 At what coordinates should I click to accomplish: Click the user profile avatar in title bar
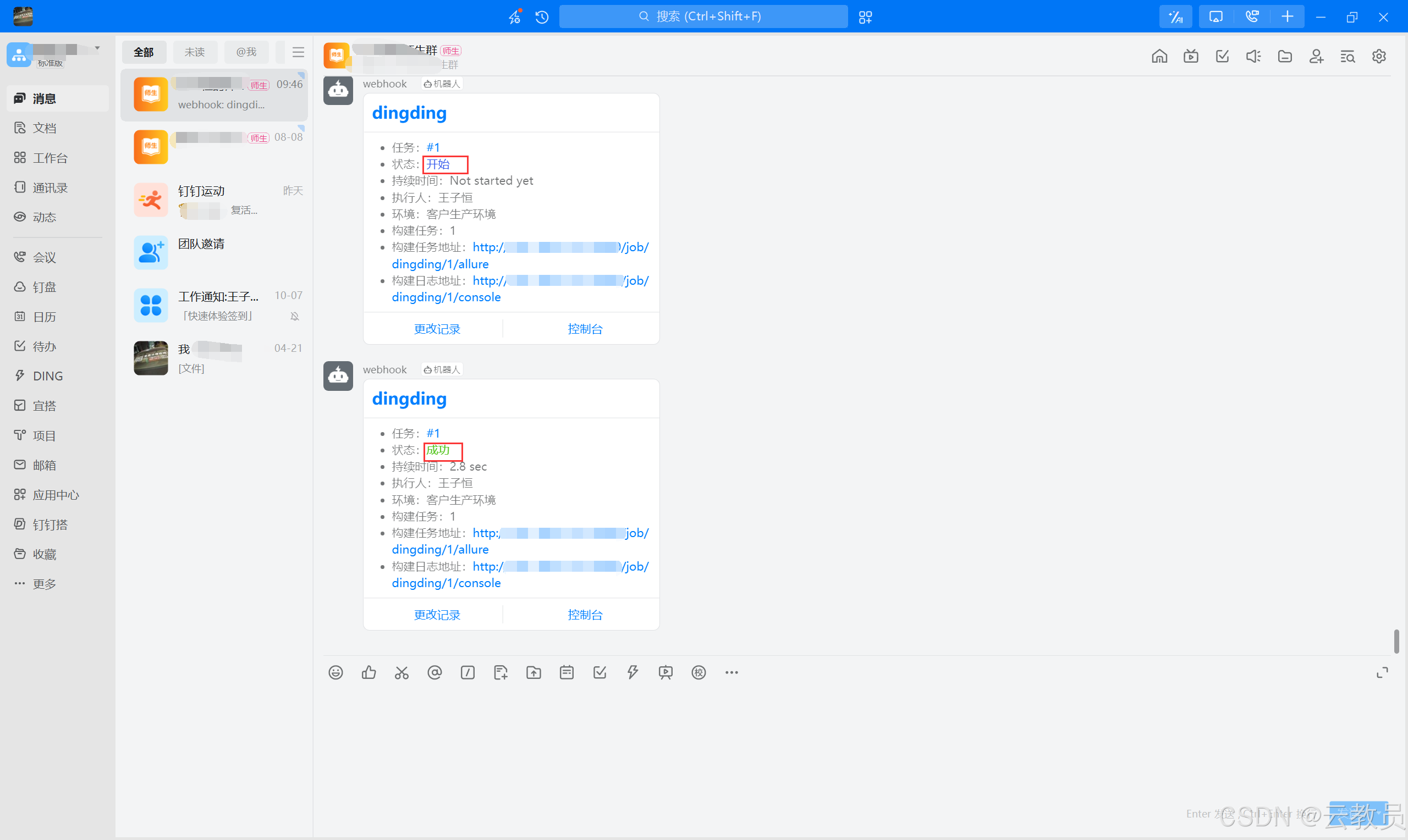pos(23,16)
